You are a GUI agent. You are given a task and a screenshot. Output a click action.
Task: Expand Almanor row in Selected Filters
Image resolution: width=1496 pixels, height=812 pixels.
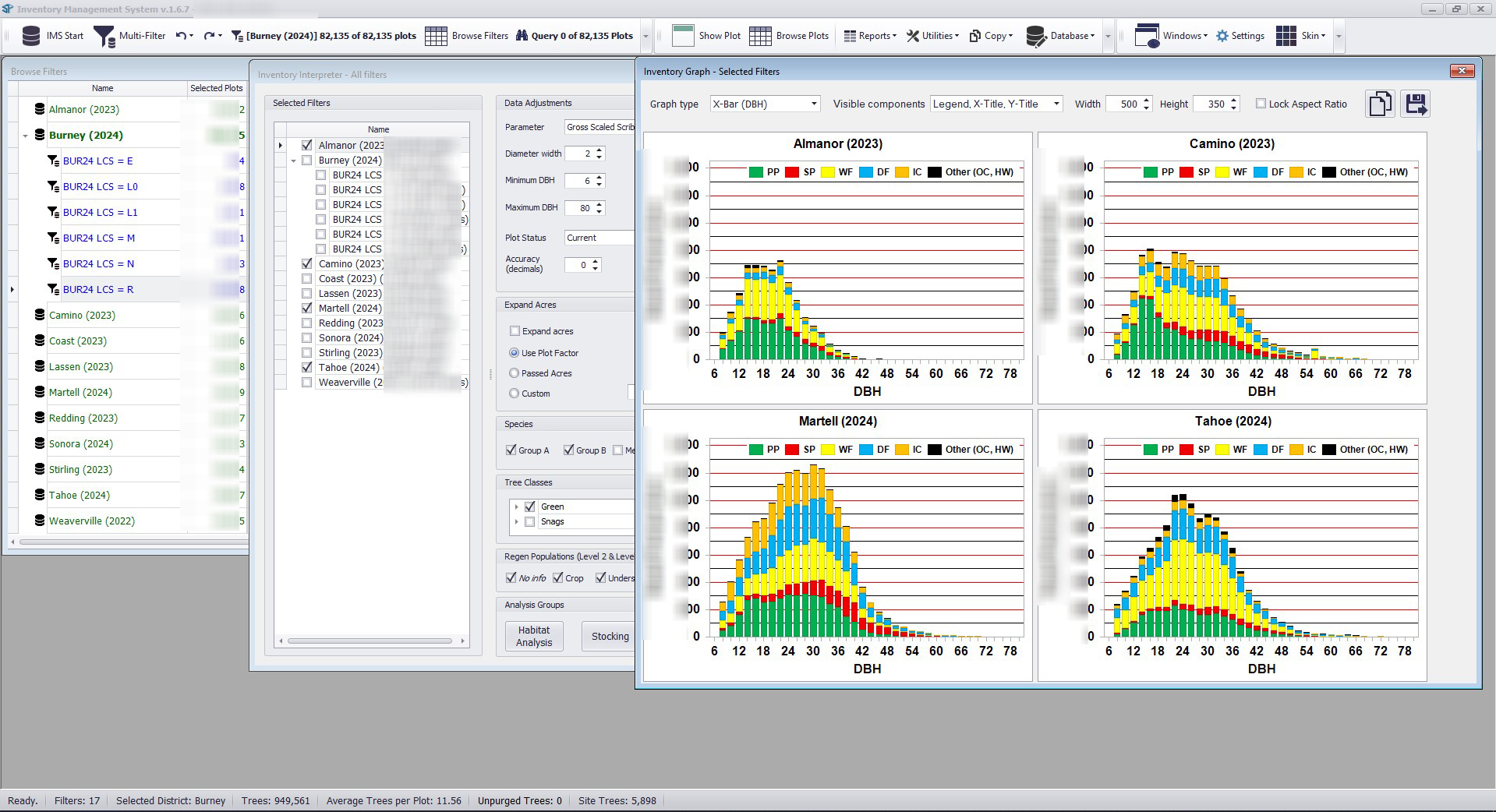tap(281, 145)
